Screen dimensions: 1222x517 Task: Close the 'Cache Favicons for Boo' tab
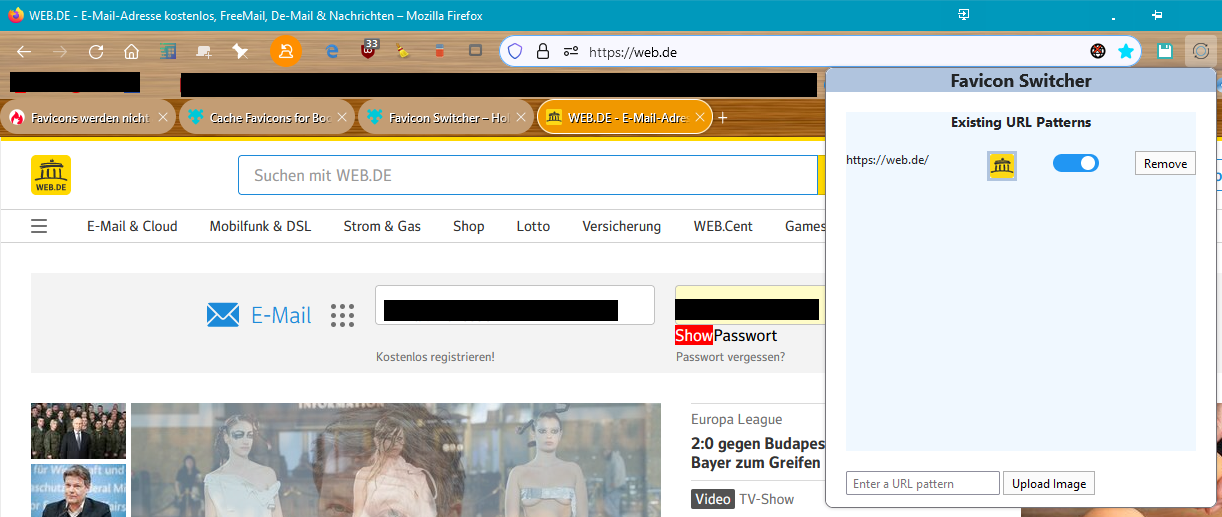[343, 118]
